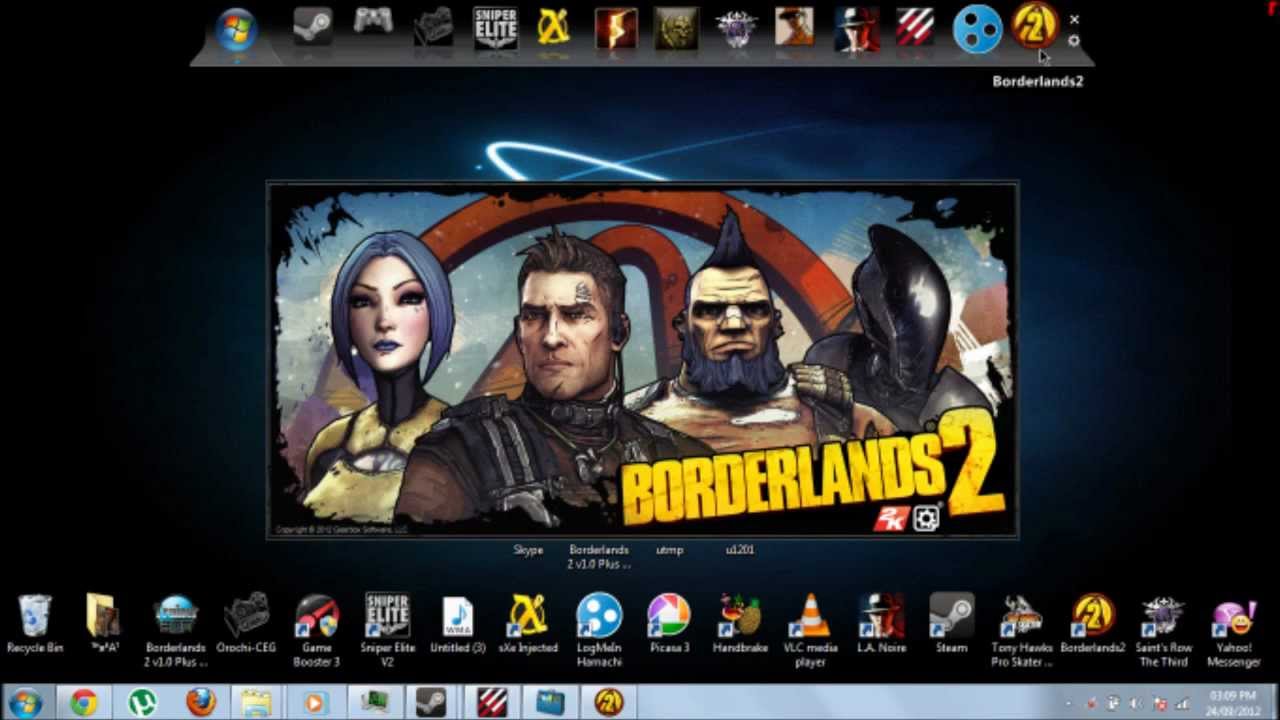
Task: Open Yahoo! Messenger desktop shortcut
Action: (x=1233, y=632)
